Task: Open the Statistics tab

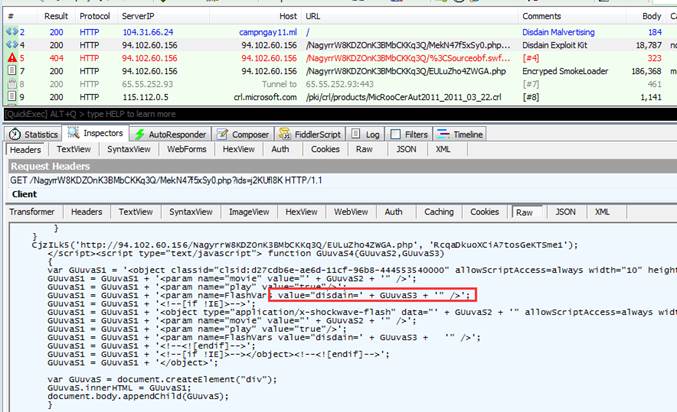Action: click(x=33, y=134)
